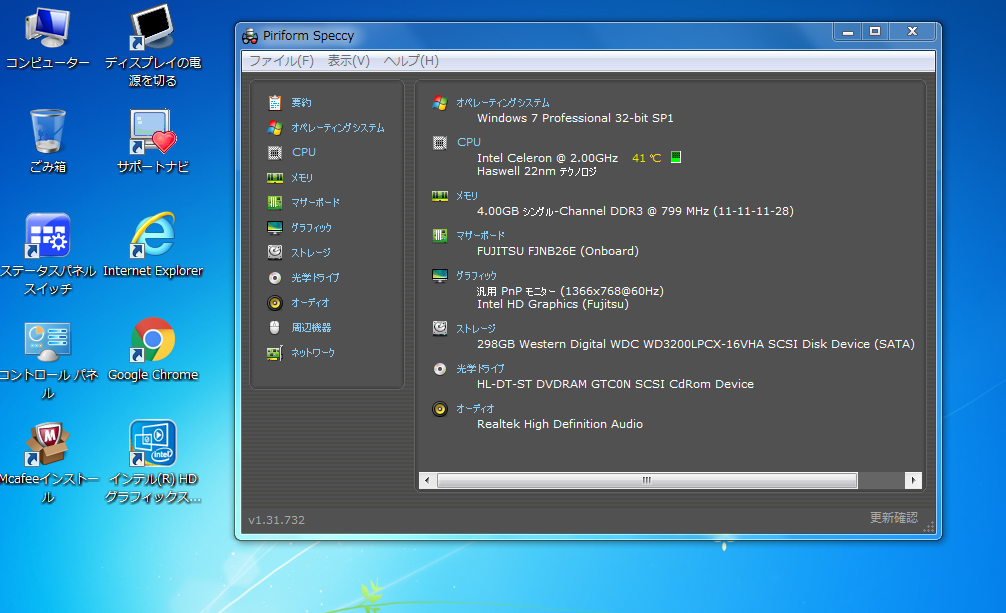Click the motherboard icon in summary pane
The height and width of the screenshot is (613, 1006).
tap(439, 236)
